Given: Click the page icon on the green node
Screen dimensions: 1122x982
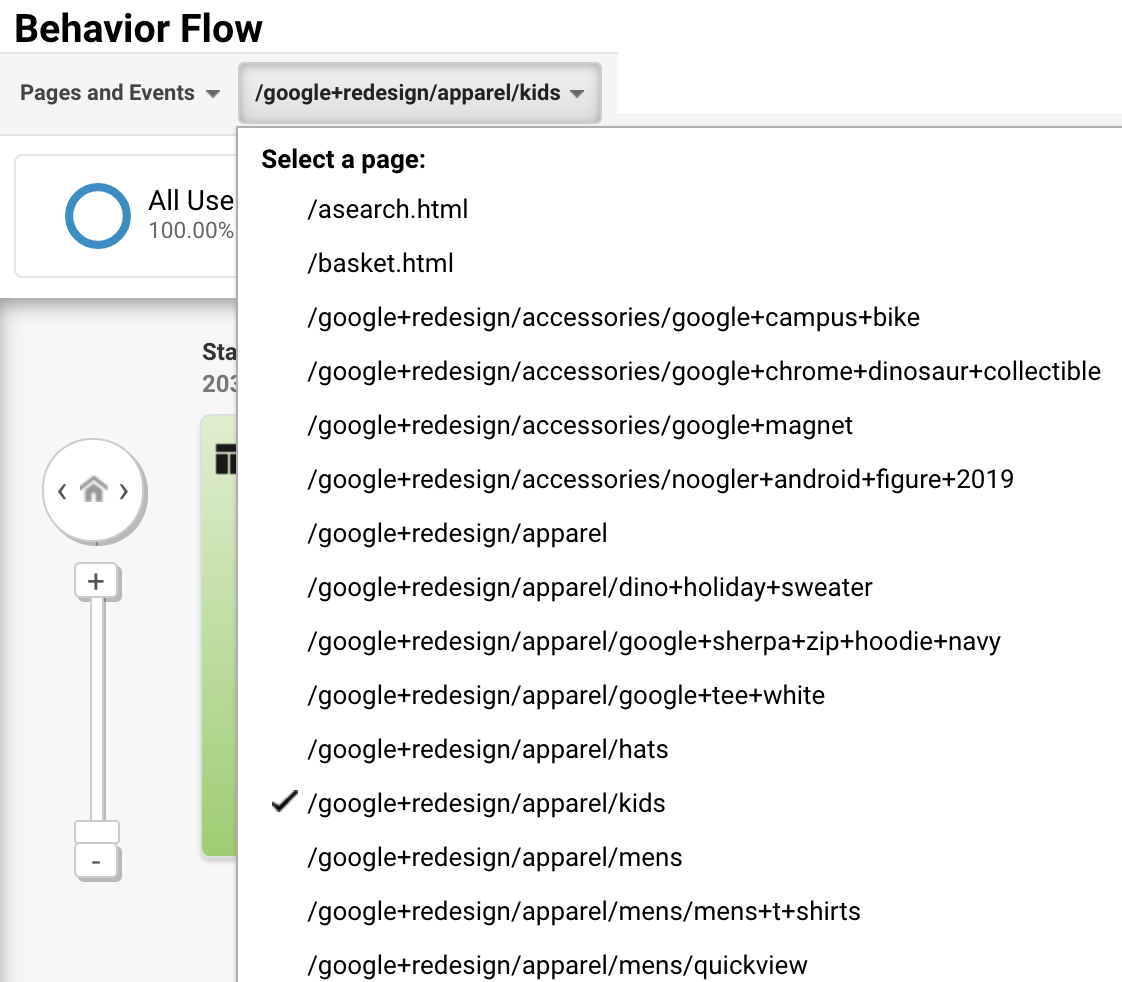Looking at the screenshot, I should click(x=225, y=459).
